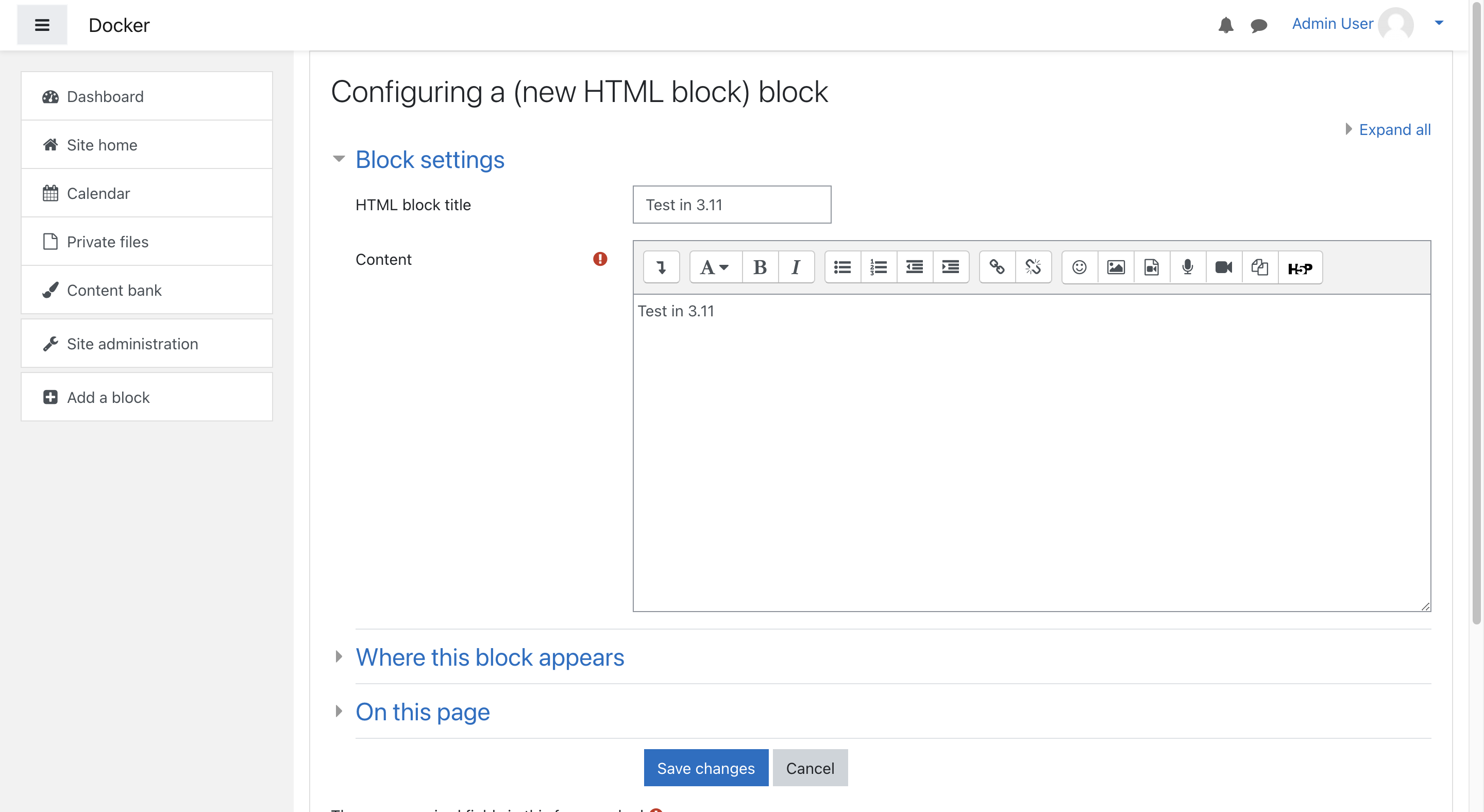The height and width of the screenshot is (812, 1484).
Task: Insert H5P content using the H5P button
Action: coord(1300,268)
